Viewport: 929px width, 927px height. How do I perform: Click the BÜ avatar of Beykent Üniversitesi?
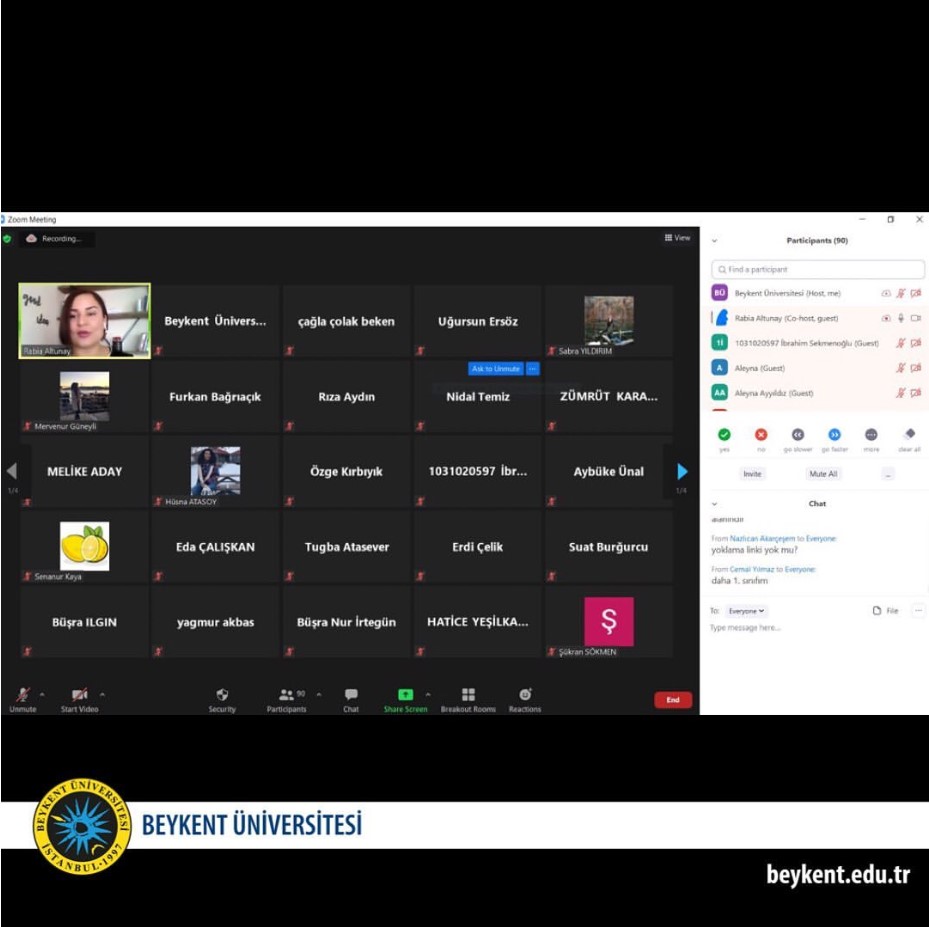click(719, 293)
